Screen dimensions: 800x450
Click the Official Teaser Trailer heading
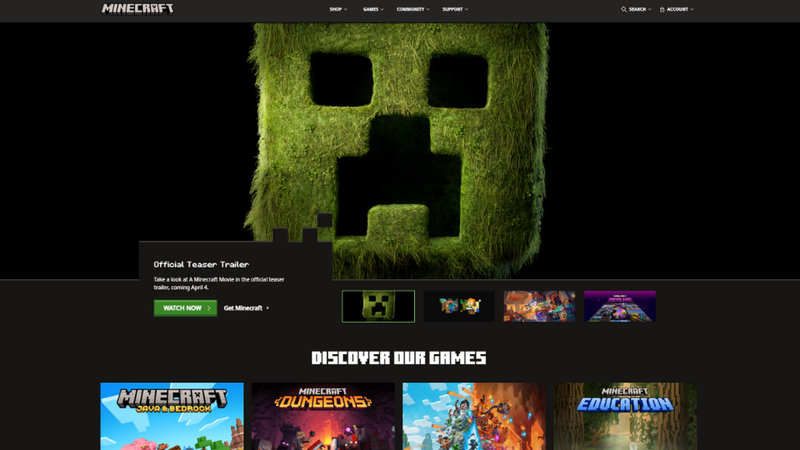coord(202,264)
